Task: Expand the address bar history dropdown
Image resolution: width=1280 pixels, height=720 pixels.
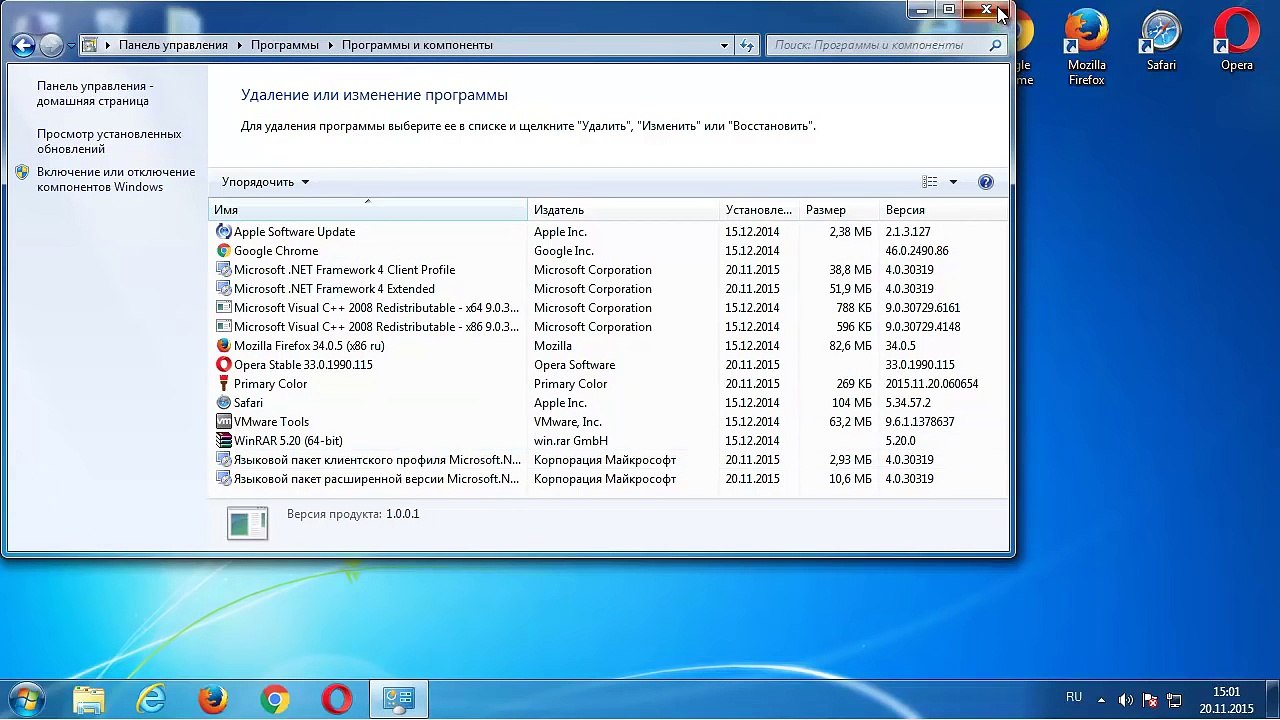Action: tap(724, 45)
